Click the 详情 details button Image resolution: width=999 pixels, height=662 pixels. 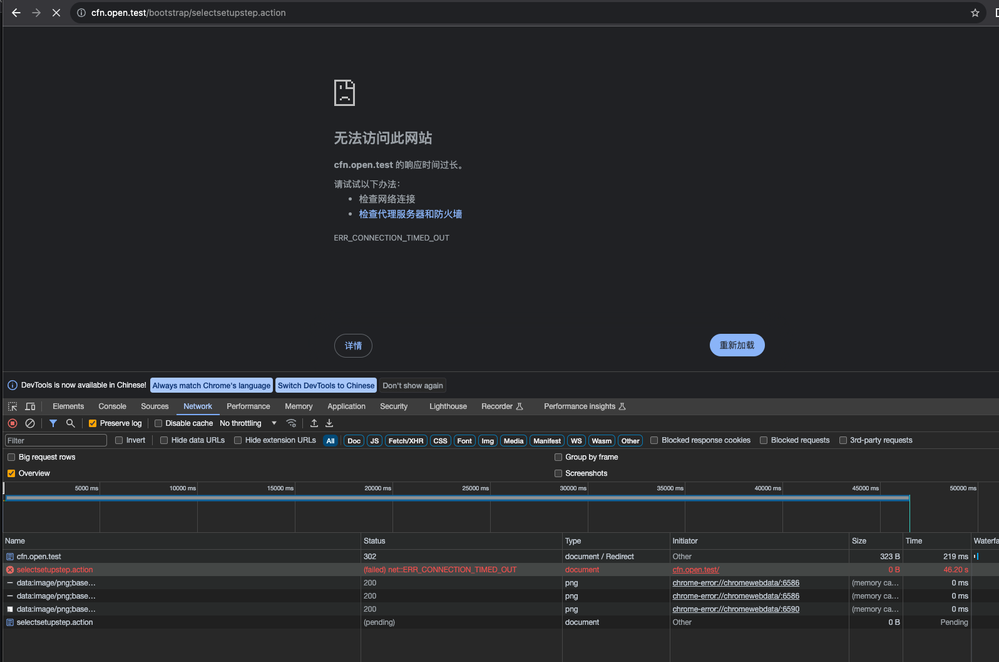353,345
